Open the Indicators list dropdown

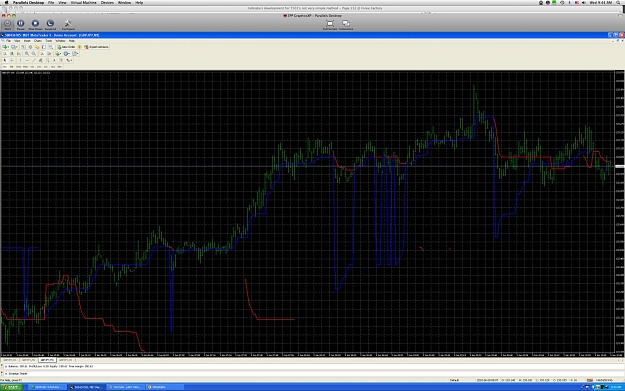(58, 53)
